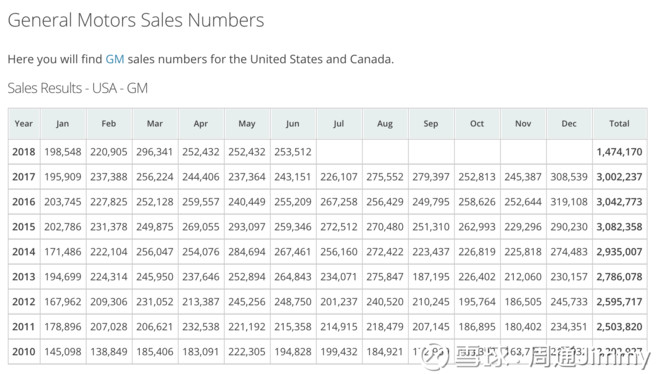Click the Jan column header
Image resolution: width=660 pixels, height=374 pixels.
pyautogui.click(x=63, y=124)
